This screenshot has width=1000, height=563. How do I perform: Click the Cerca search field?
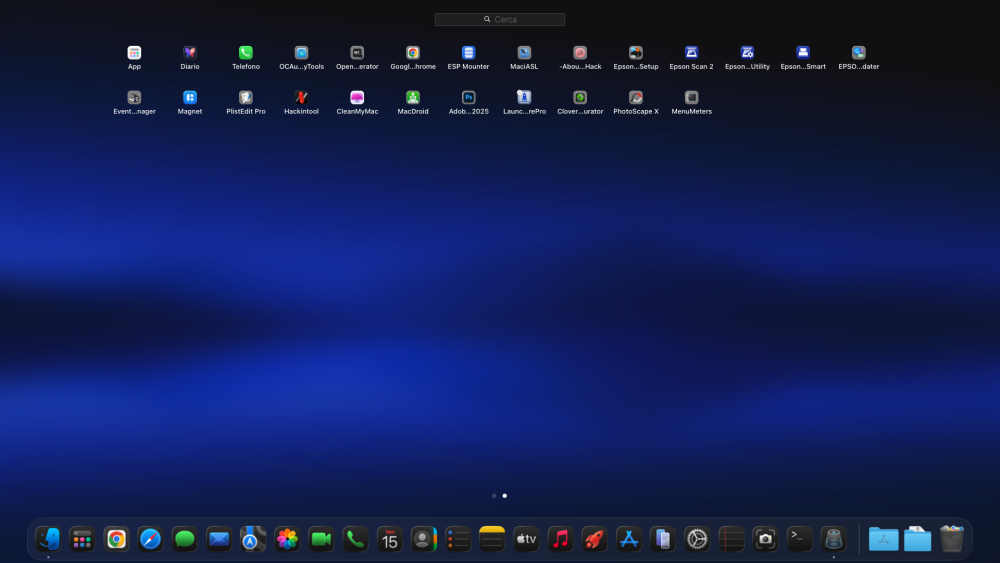point(499,20)
